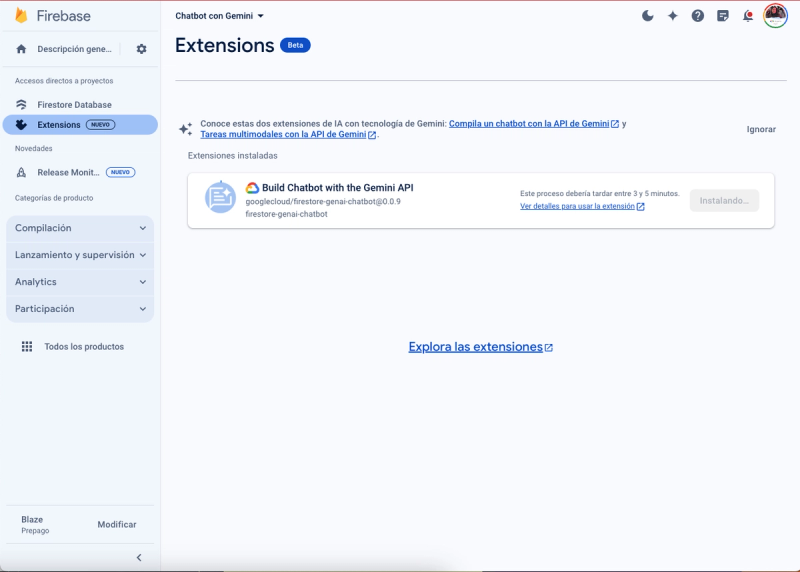This screenshot has height=572, width=800.
Task: Open Gemini assistant sparkle icon in header
Action: click(672, 16)
